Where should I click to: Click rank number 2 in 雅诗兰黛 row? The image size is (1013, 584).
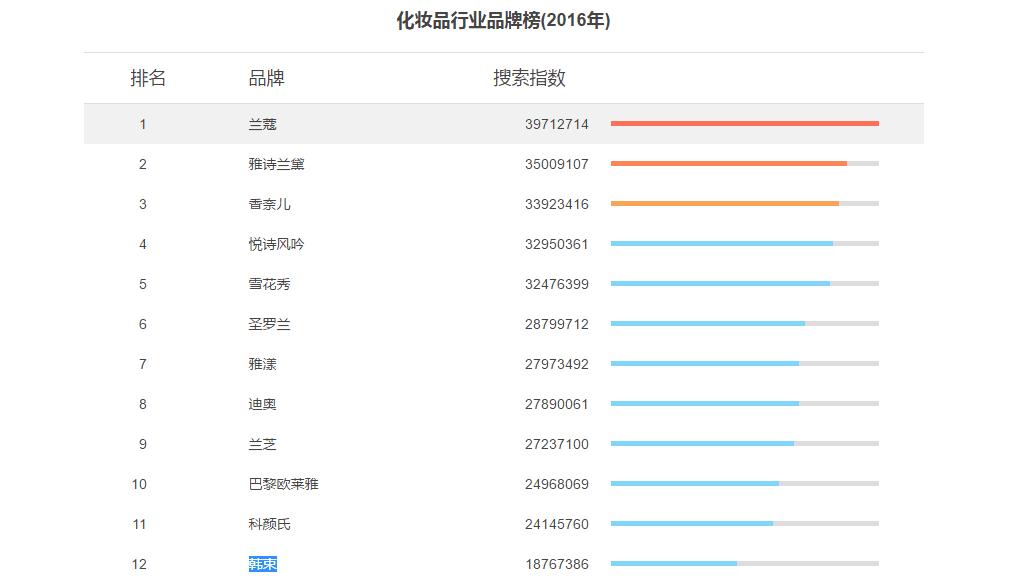[x=143, y=164]
